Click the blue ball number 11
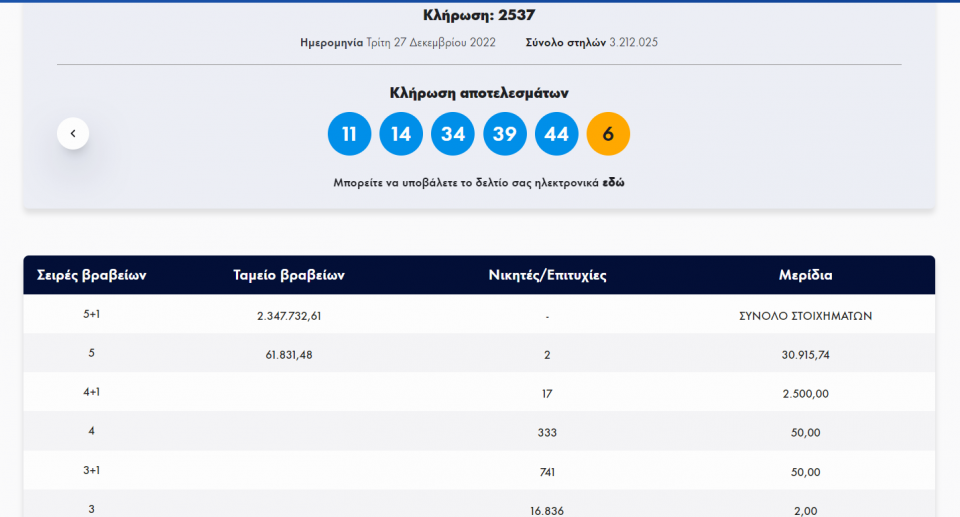 (349, 134)
